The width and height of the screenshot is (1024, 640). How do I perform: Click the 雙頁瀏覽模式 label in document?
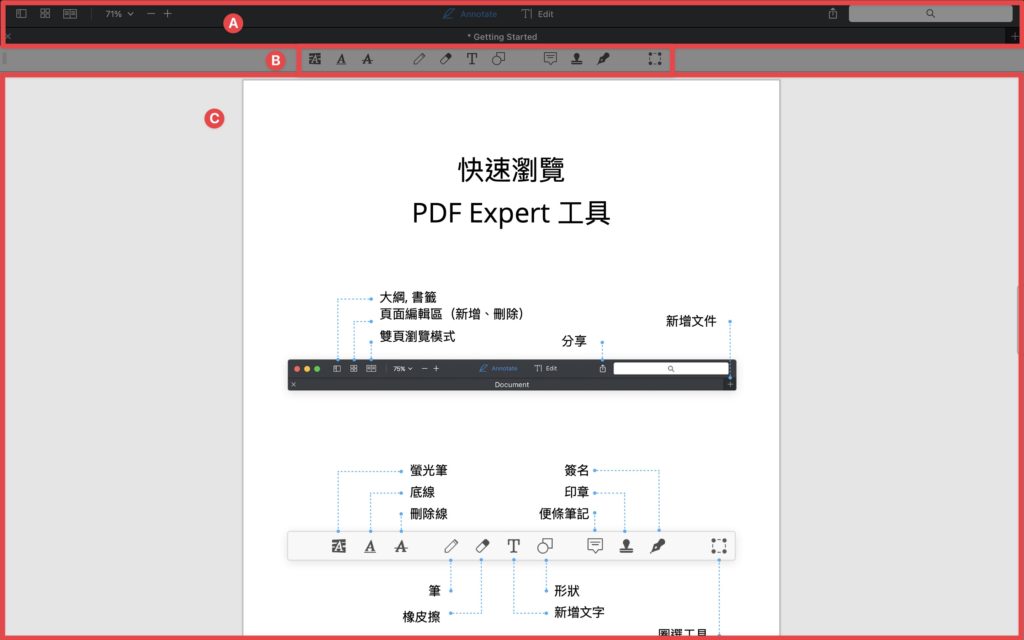417,336
